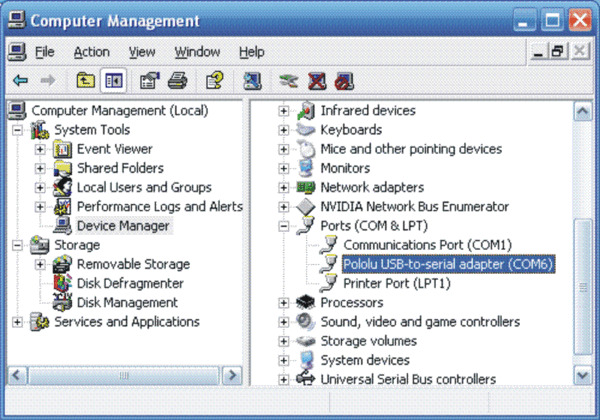Image resolution: width=600 pixels, height=420 pixels.
Task: Click the right pane vertical scrollbar thumb
Action: pyautogui.click(x=583, y=287)
